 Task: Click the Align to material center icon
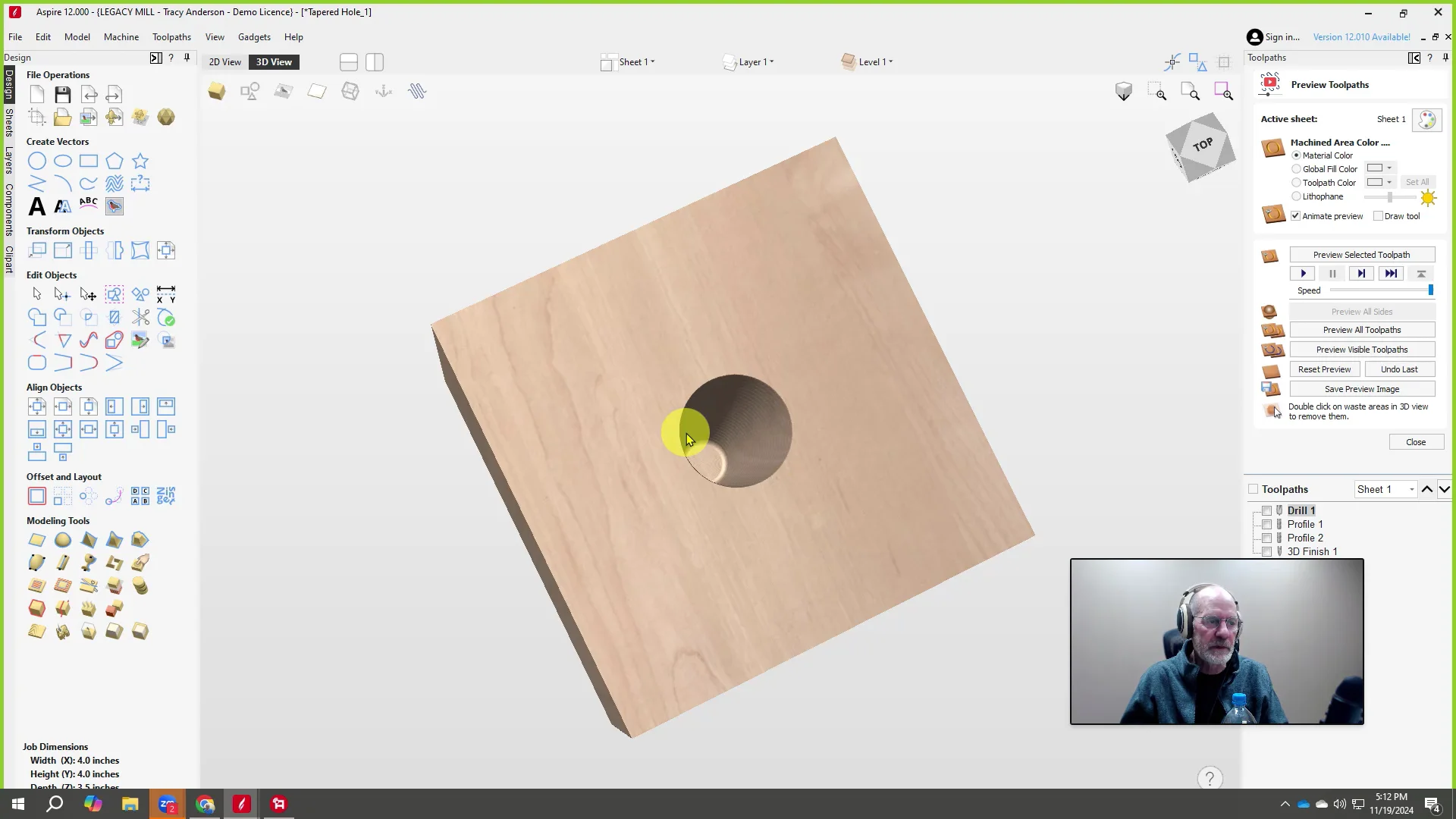click(x=36, y=406)
